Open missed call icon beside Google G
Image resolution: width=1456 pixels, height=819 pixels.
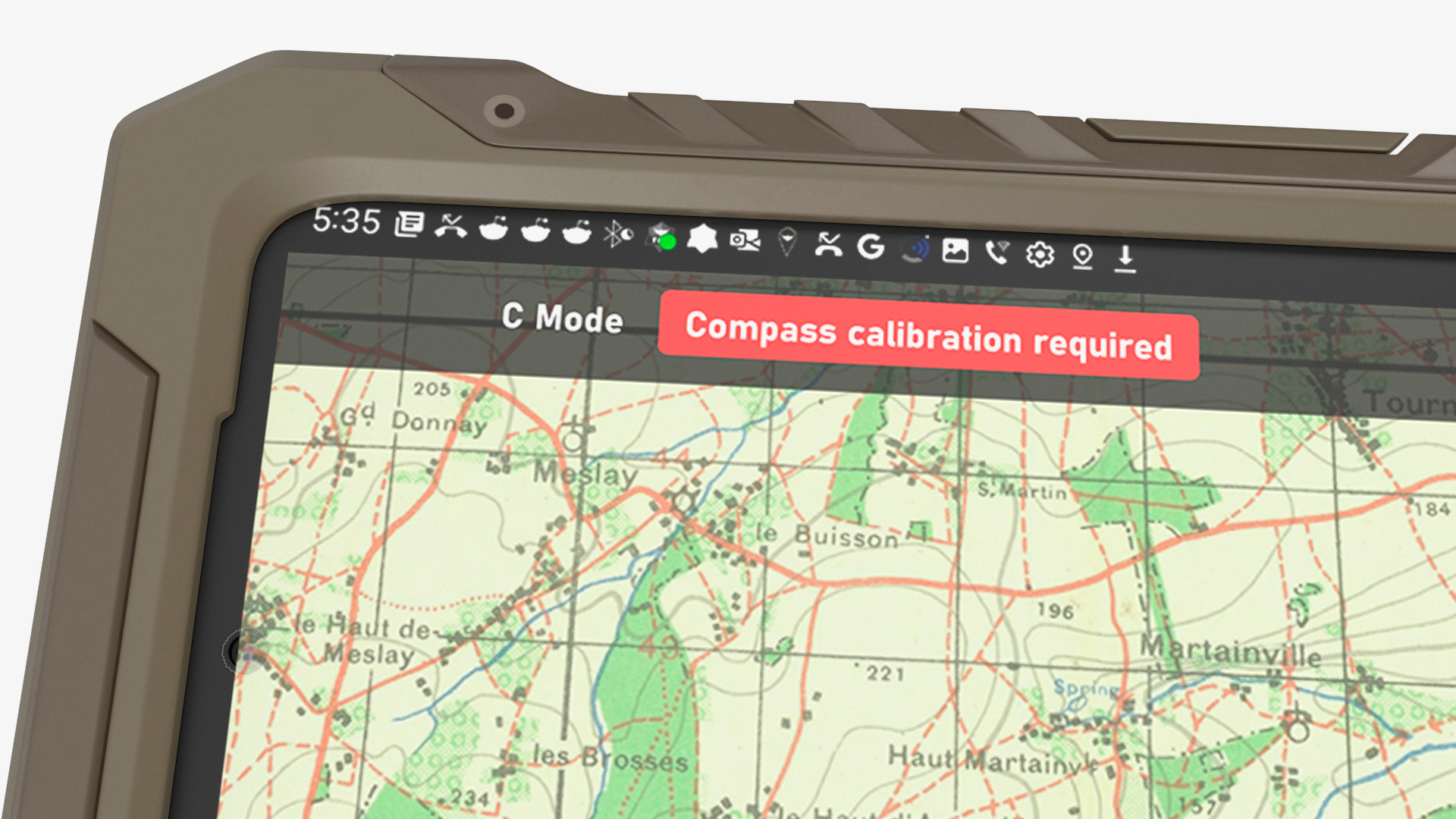point(828,244)
